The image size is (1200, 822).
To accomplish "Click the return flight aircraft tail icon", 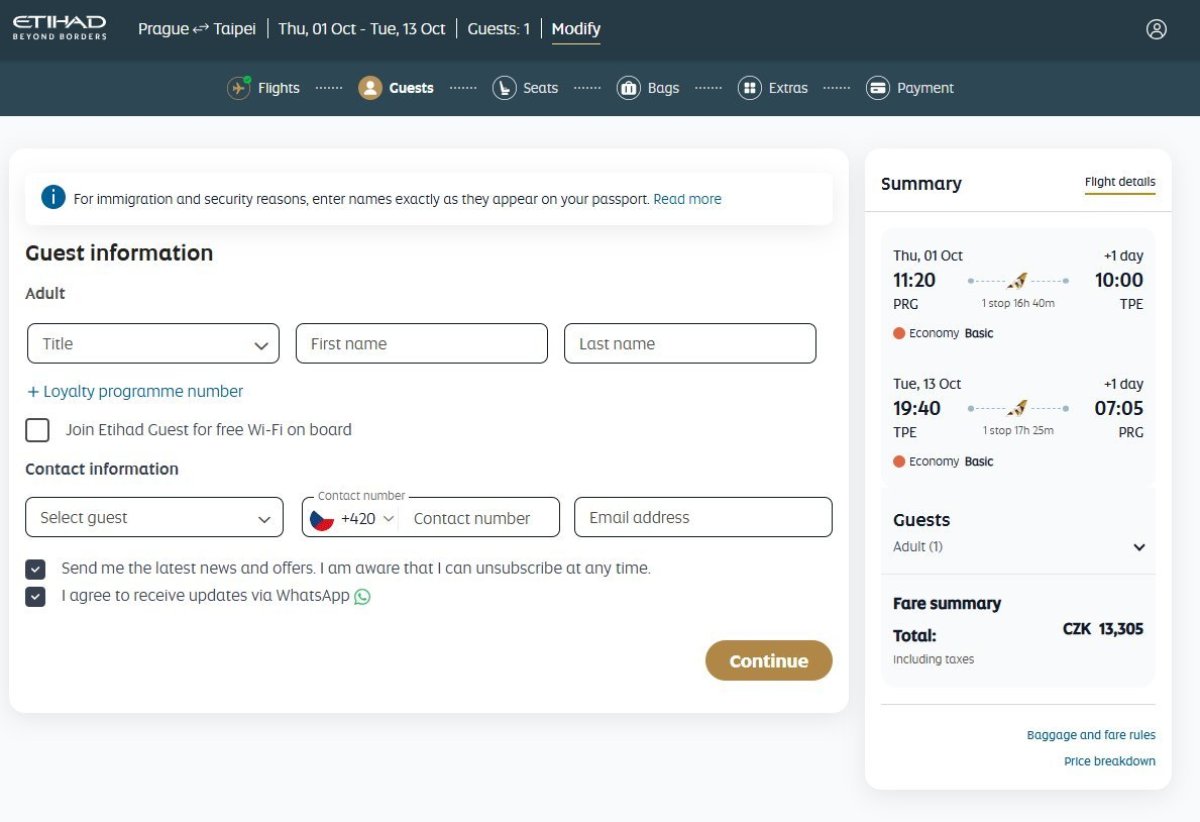I will [1018, 408].
